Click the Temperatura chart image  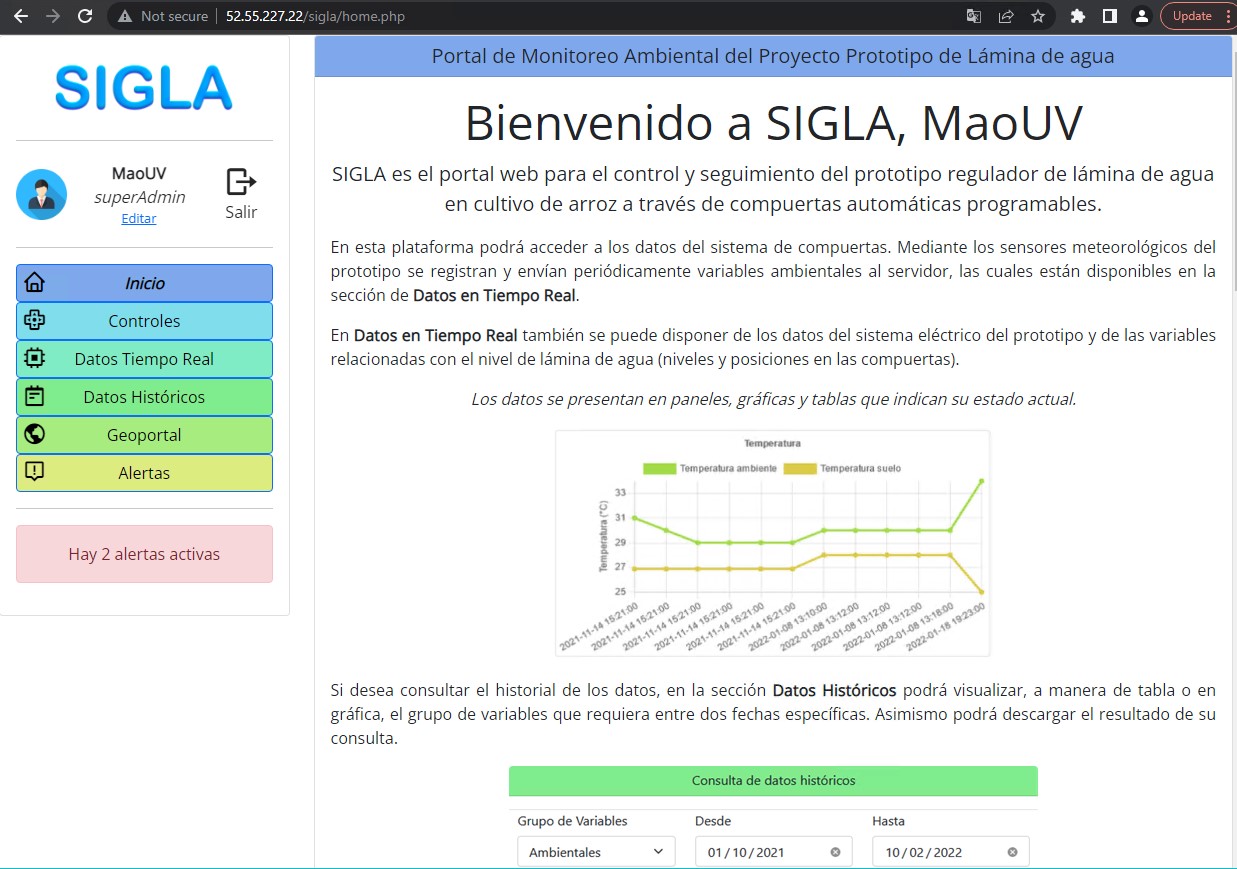[x=773, y=543]
